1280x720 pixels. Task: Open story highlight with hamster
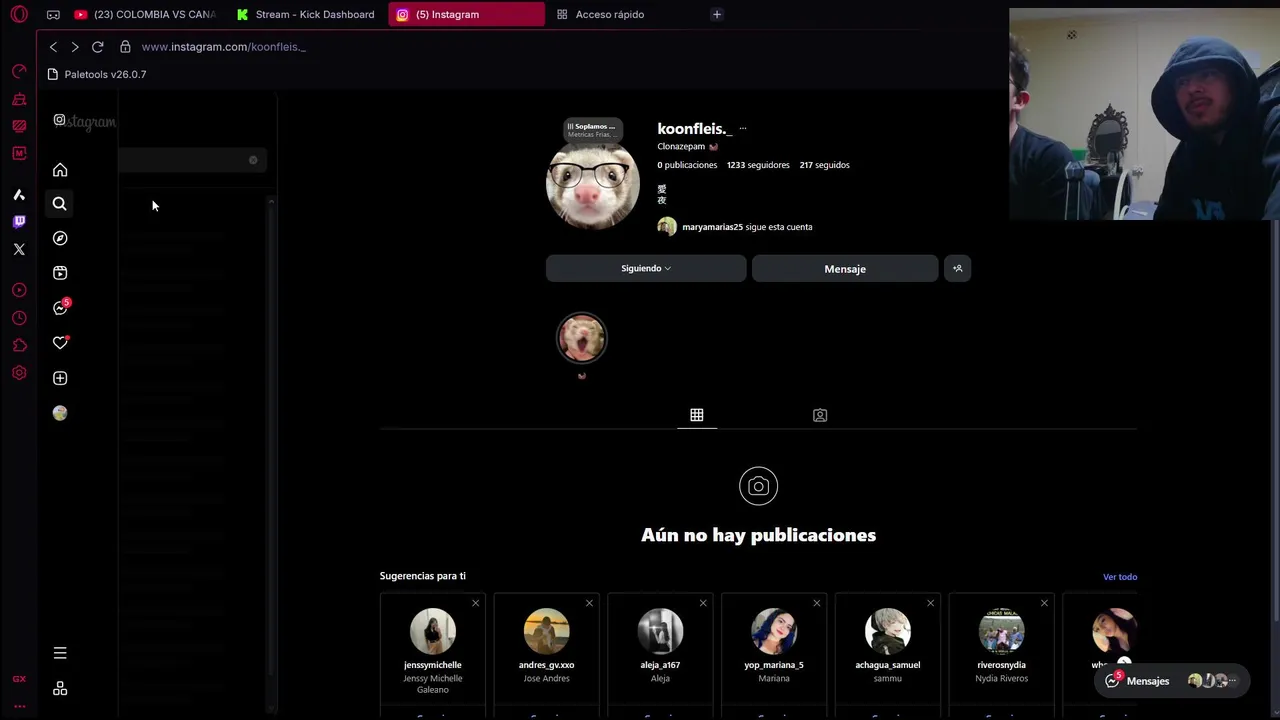[582, 339]
